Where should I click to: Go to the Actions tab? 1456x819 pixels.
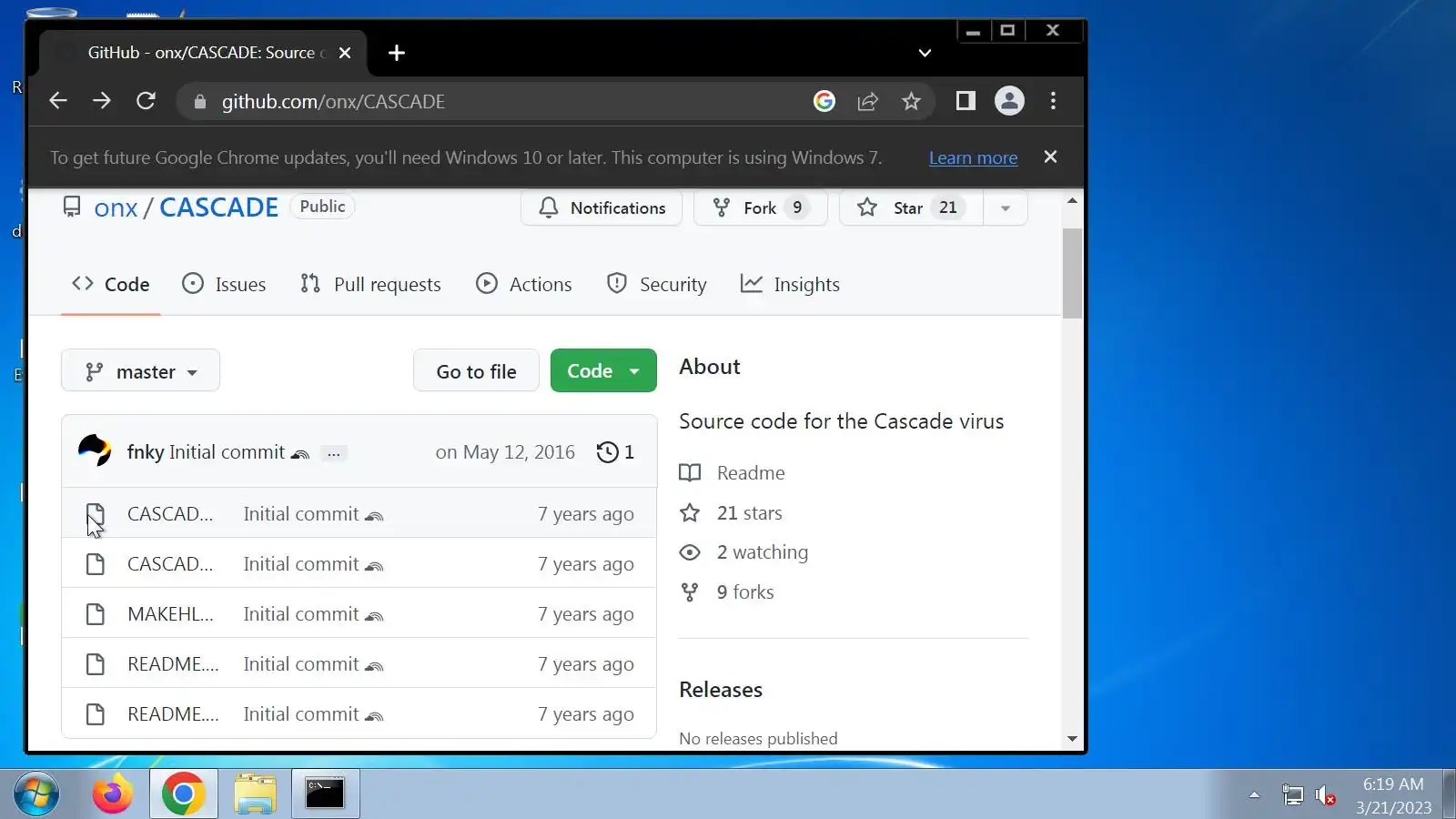point(524,284)
